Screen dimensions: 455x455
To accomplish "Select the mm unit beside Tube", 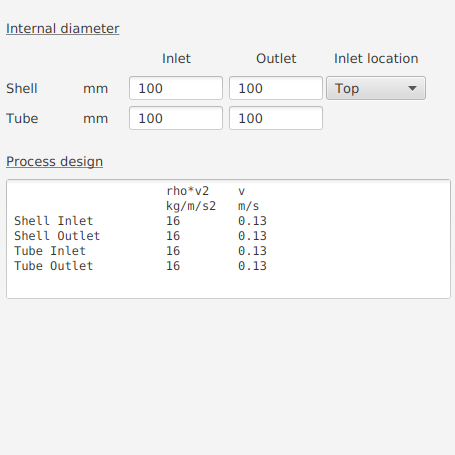I will 95,119.
